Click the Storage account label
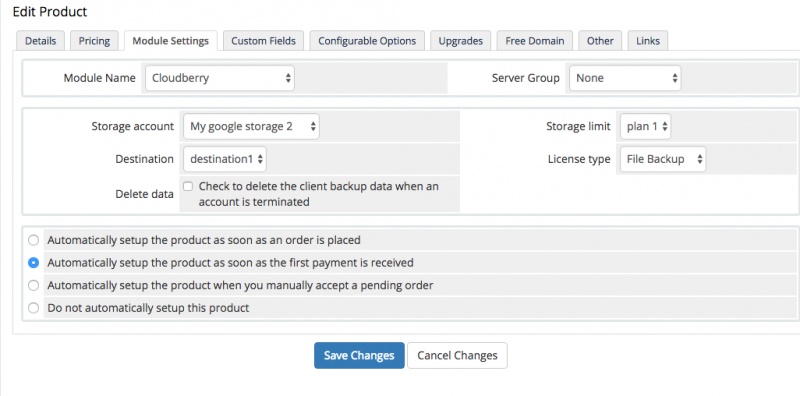This screenshot has height=396, width=800. coord(133,126)
